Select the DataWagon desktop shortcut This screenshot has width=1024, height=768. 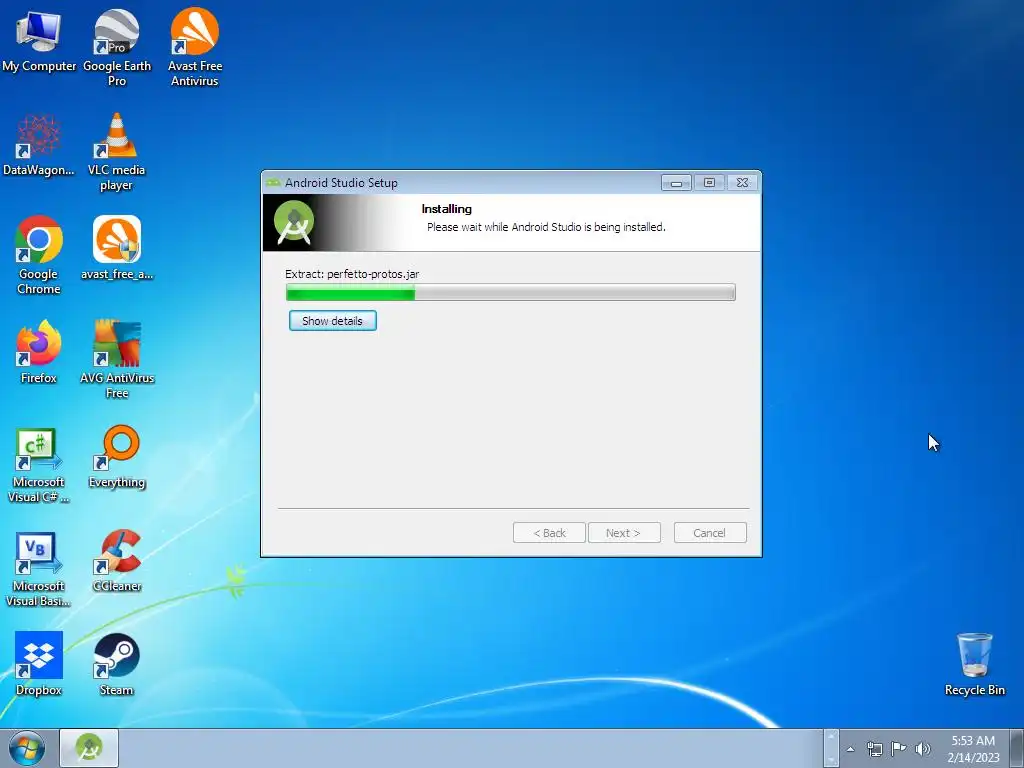(x=39, y=145)
